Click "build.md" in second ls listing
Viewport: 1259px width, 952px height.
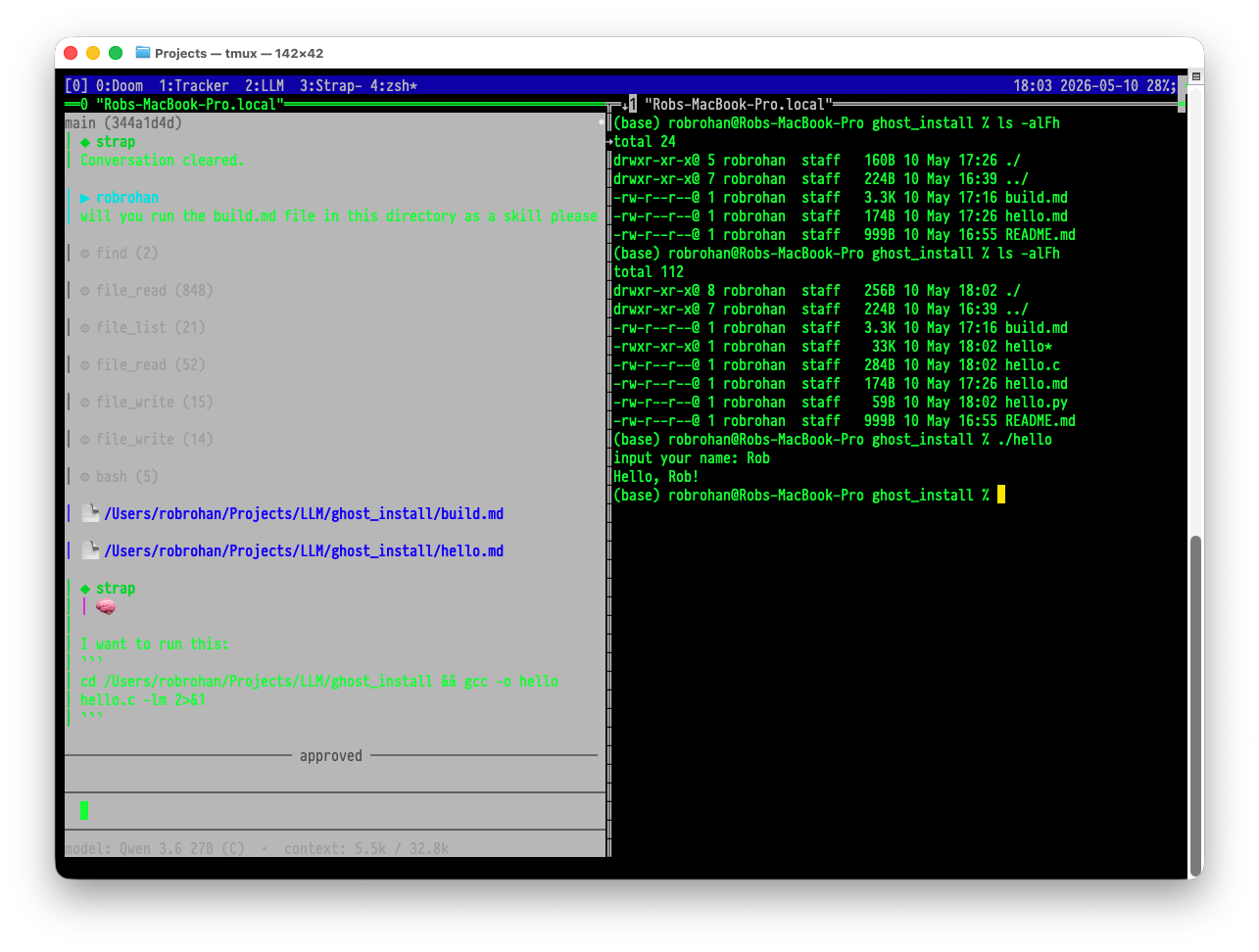[x=1037, y=328]
